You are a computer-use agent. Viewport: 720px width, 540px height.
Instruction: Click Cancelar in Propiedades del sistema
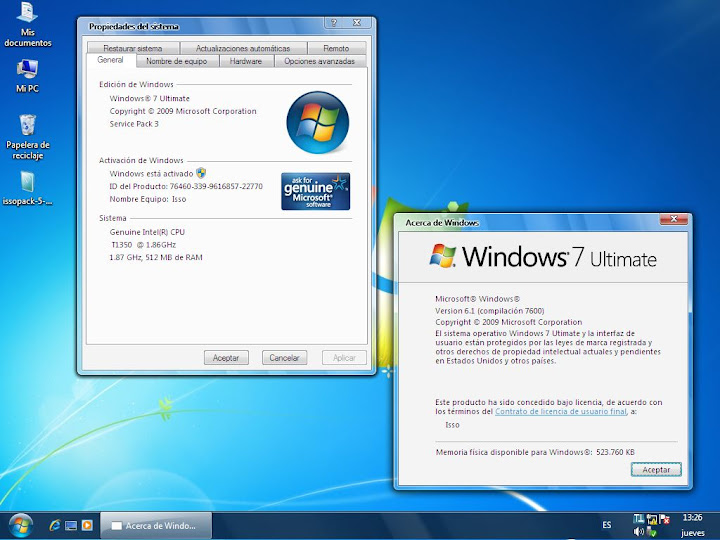(284, 358)
